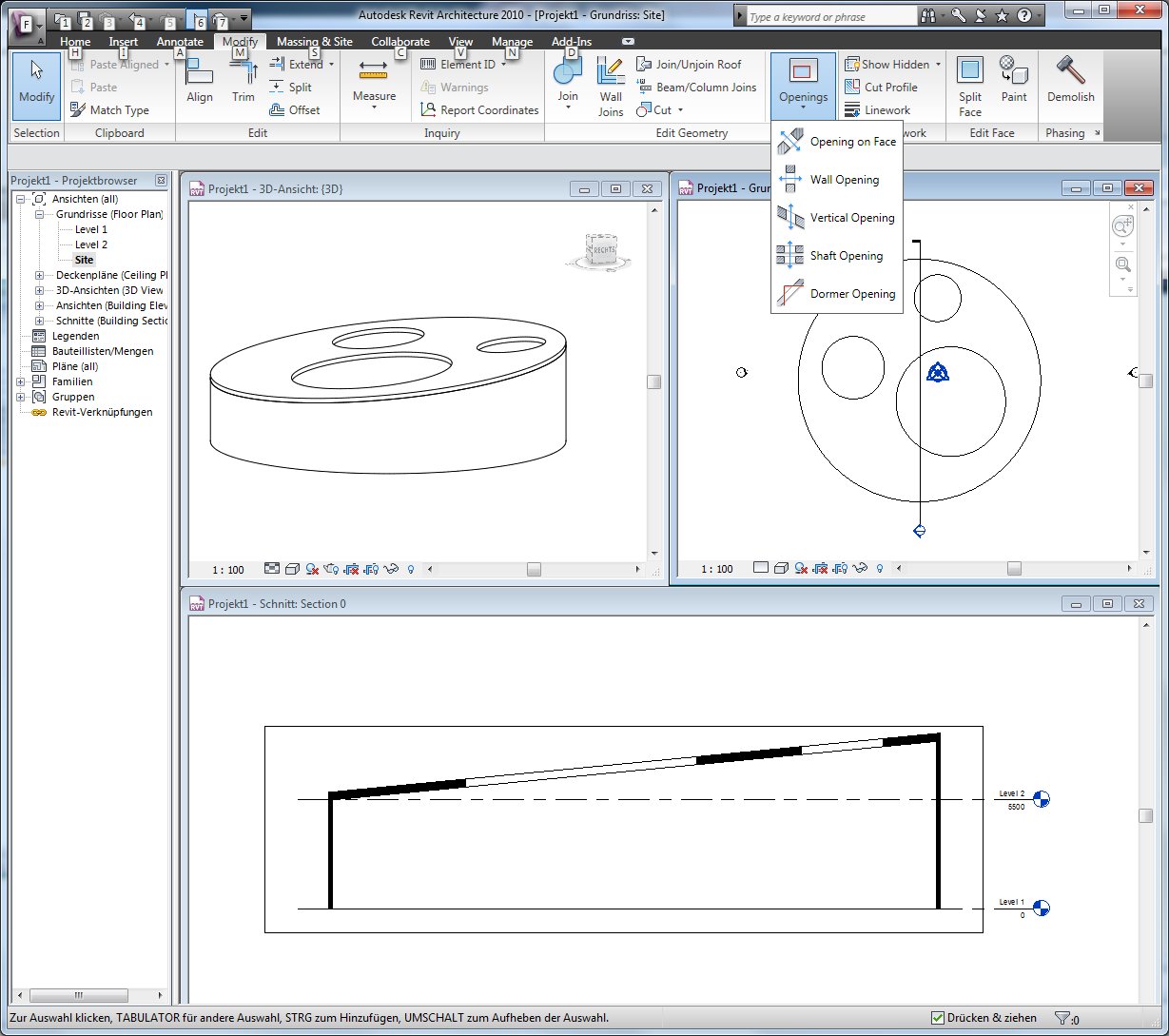Expand the Familien tree node

(20, 381)
